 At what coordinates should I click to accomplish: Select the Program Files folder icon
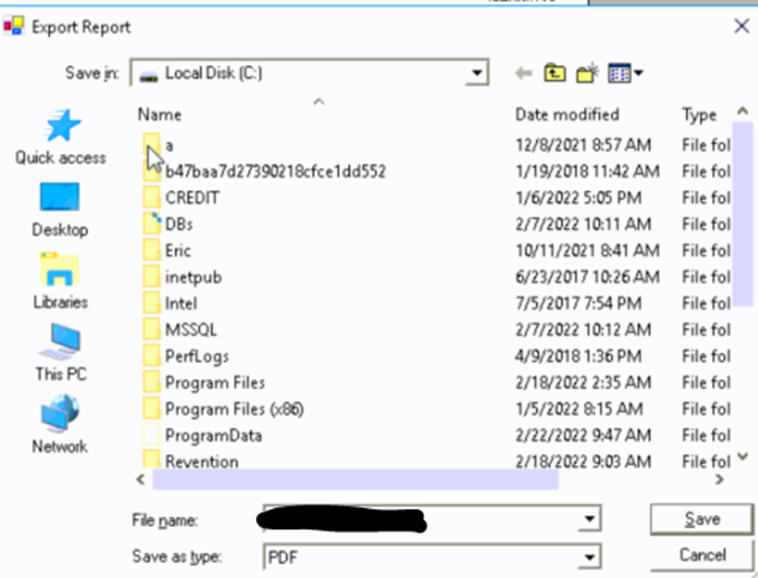click(151, 383)
